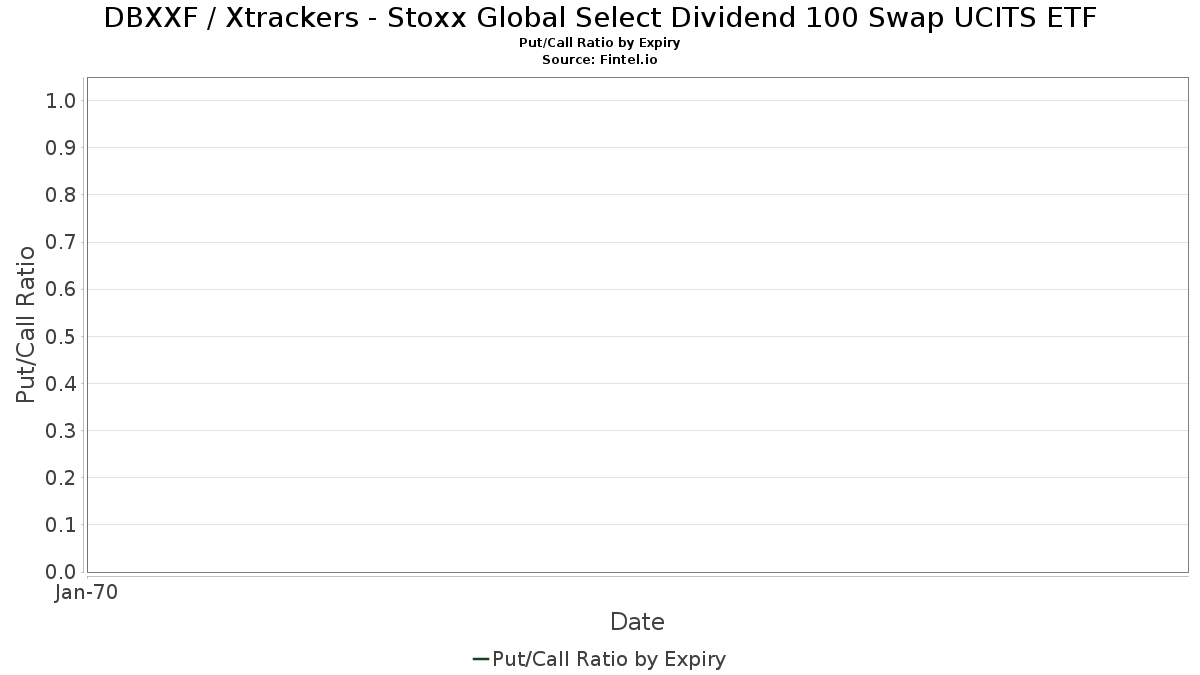1200x675 pixels.
Task: Click the chart title starting with DBXXF
Action: point(600,18)
